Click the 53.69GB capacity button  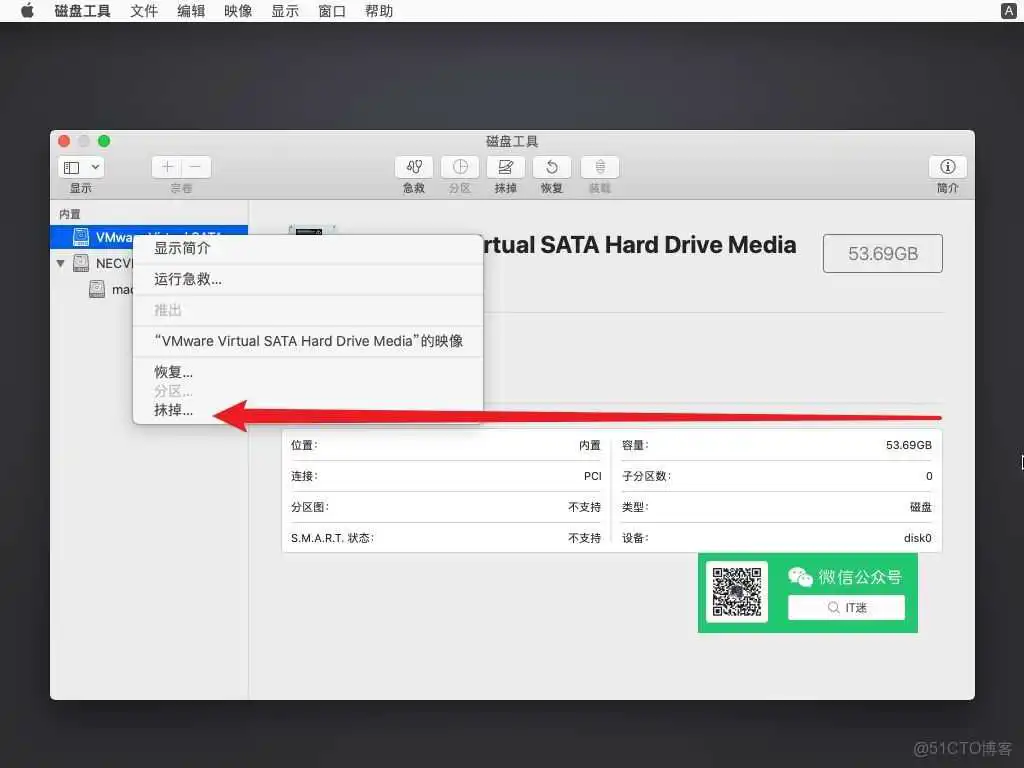882,253
